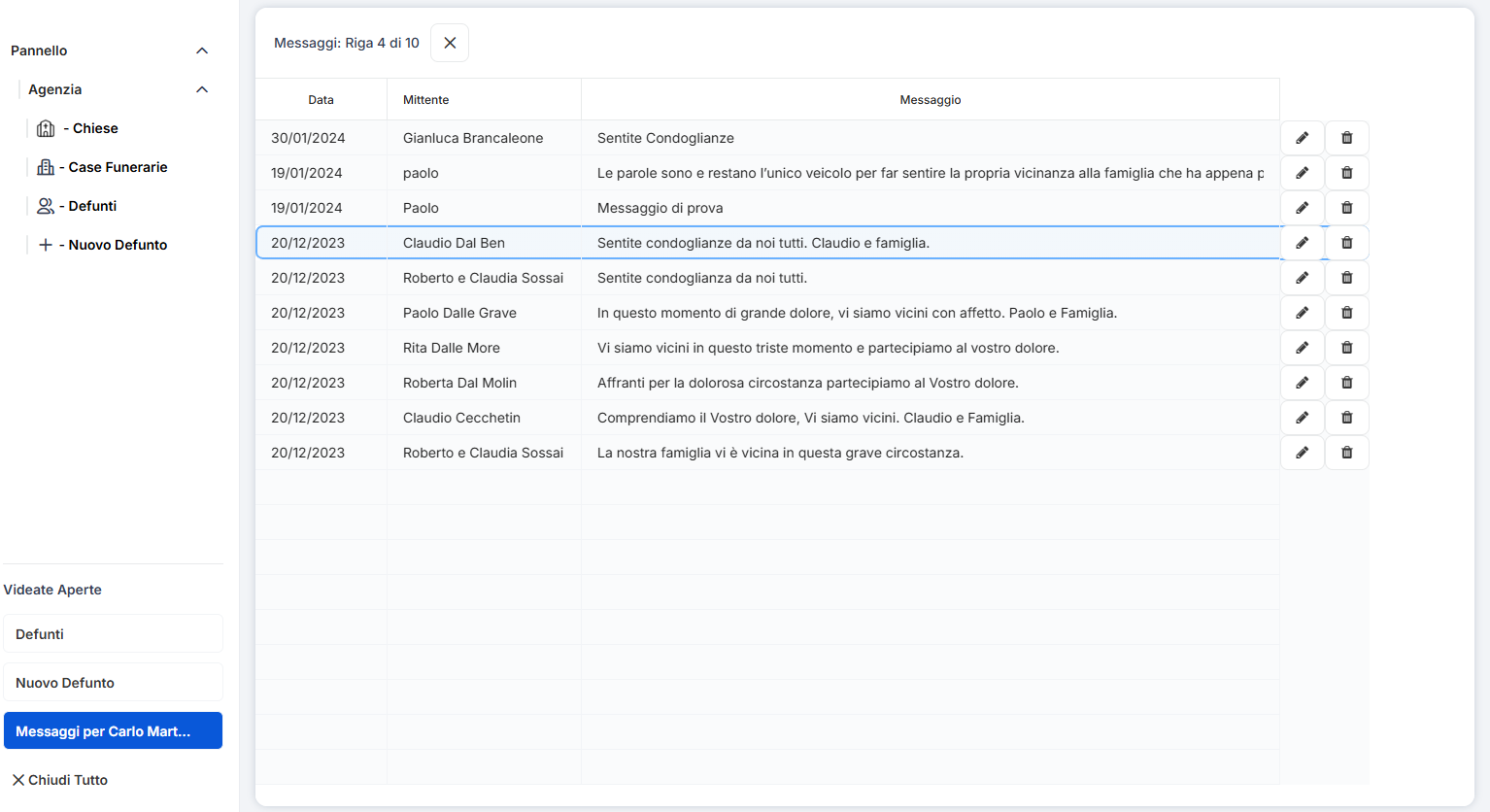
Task: Delete the 'Messaggio di prova' row
Action: pos(1346,208)
